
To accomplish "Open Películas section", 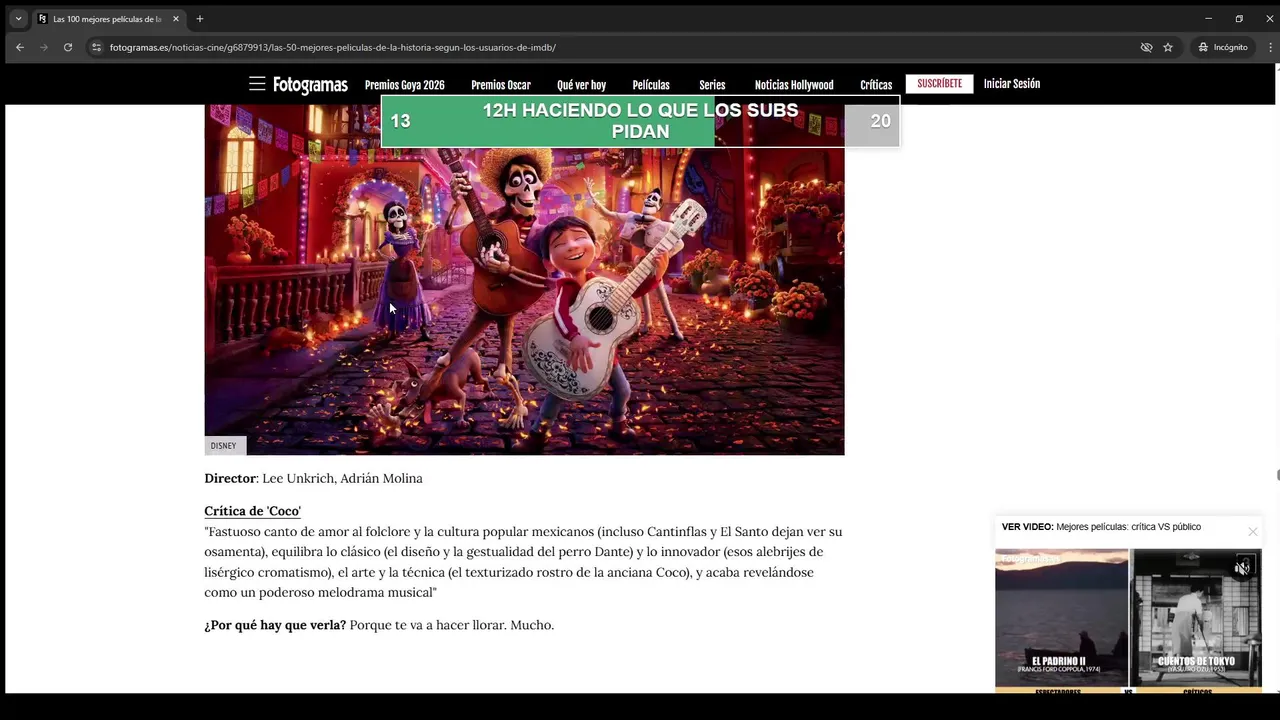I will click(x=651, y=85).
